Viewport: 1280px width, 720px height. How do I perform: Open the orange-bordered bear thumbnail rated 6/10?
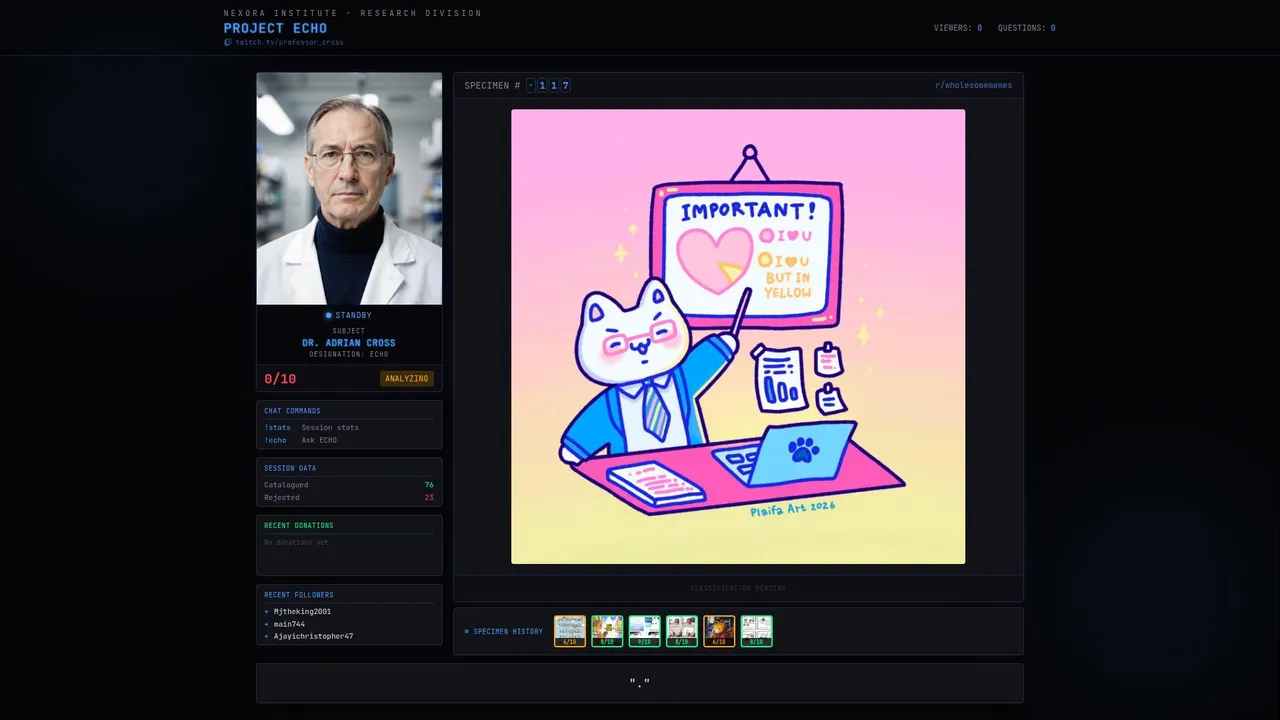tap(719, 631)
